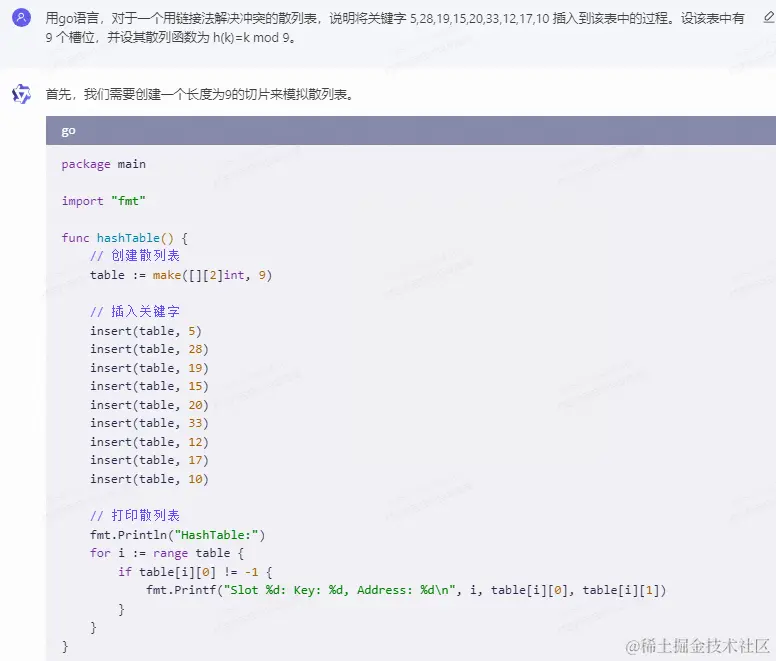Click the edit pencil icon beside the question
This screenshot has width=776, height=661.
[769, 18]
